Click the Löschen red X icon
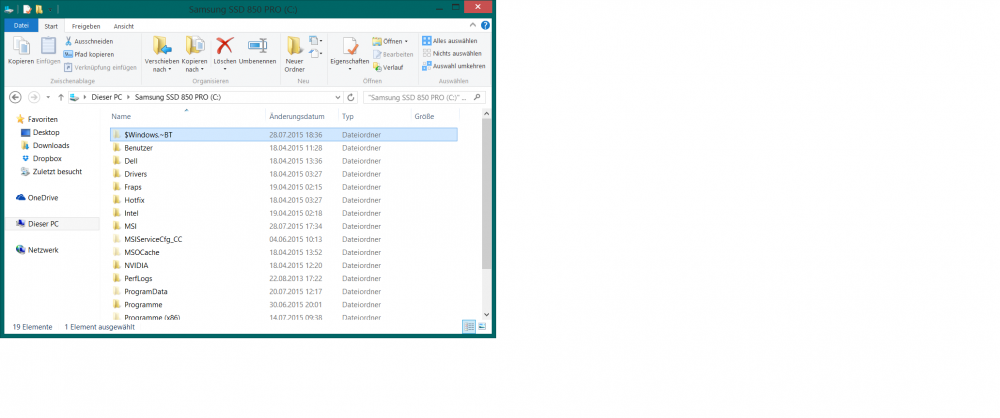Image resolution: width=1000 pixels, height=418 pixels. (x=224, y=45)
